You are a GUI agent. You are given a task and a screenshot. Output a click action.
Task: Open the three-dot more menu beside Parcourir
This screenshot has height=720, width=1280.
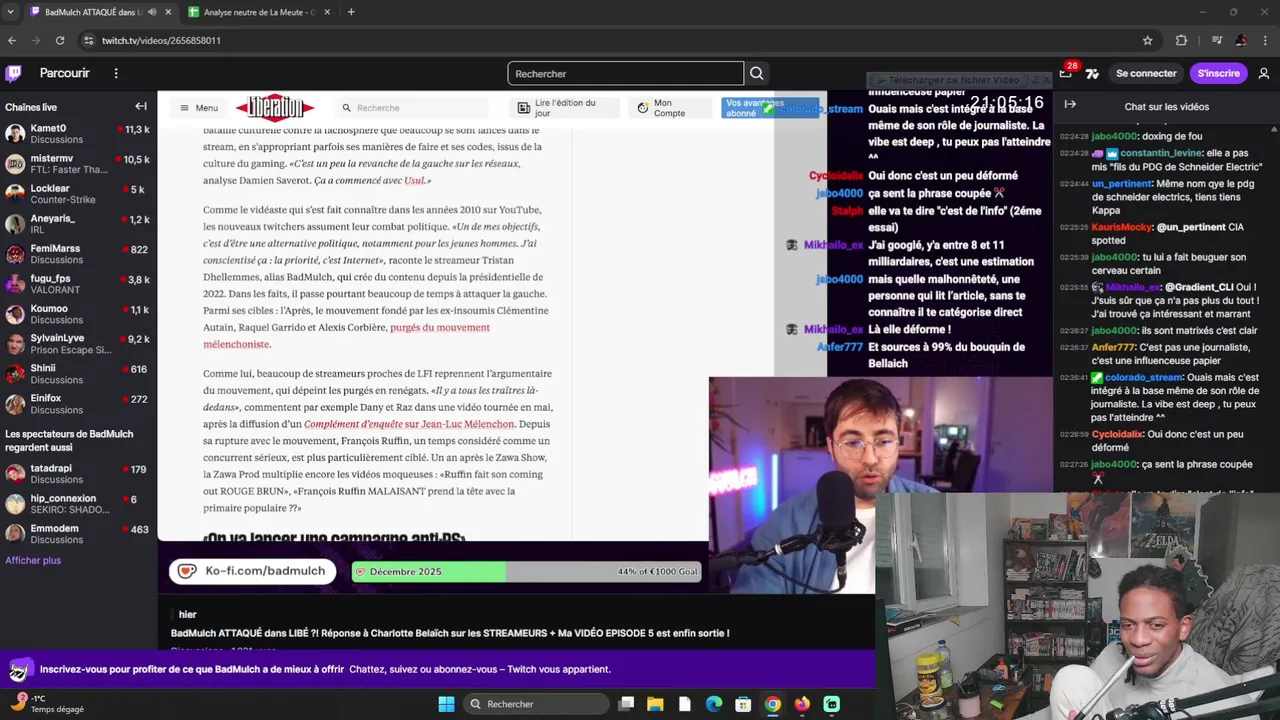116,73
